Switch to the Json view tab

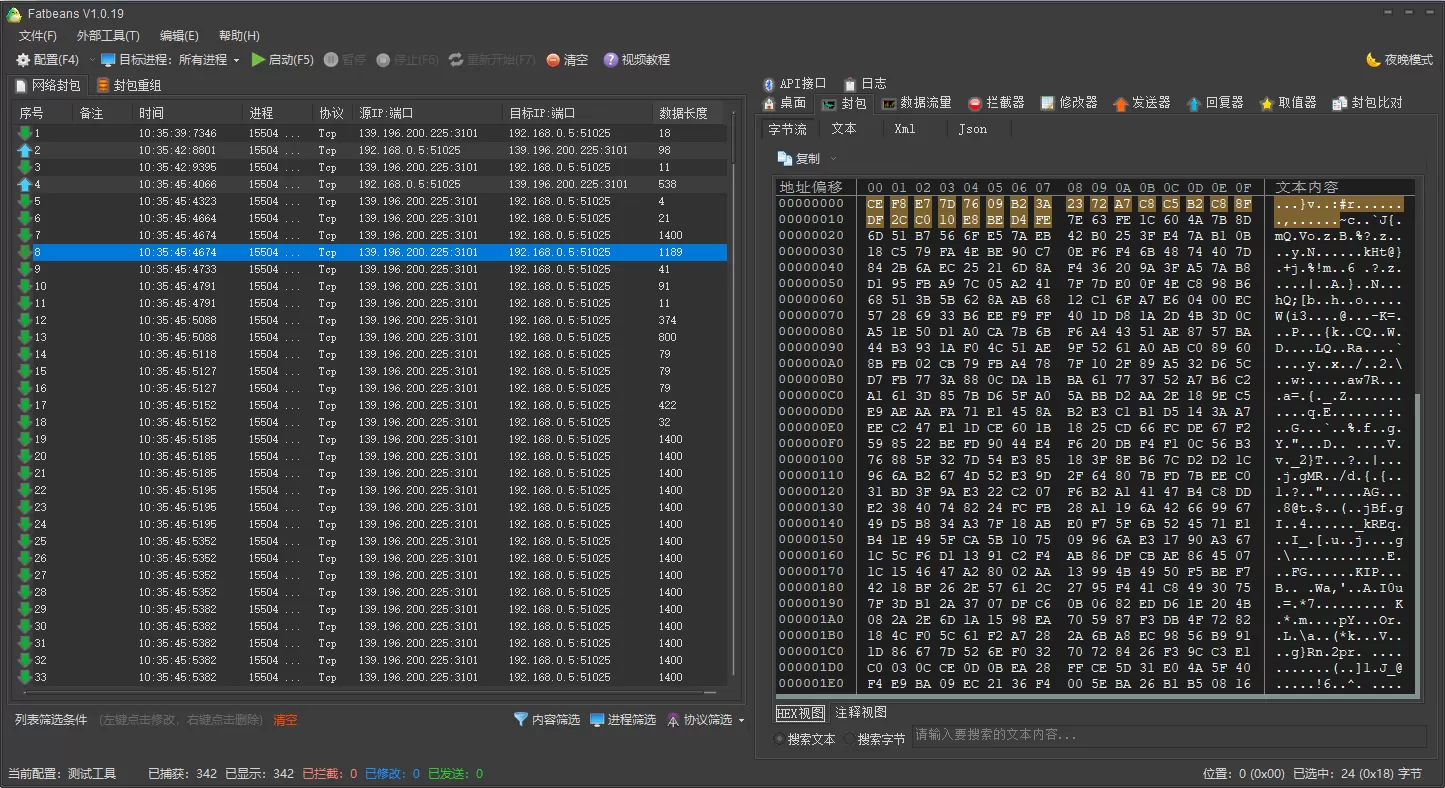coord(972,128)
